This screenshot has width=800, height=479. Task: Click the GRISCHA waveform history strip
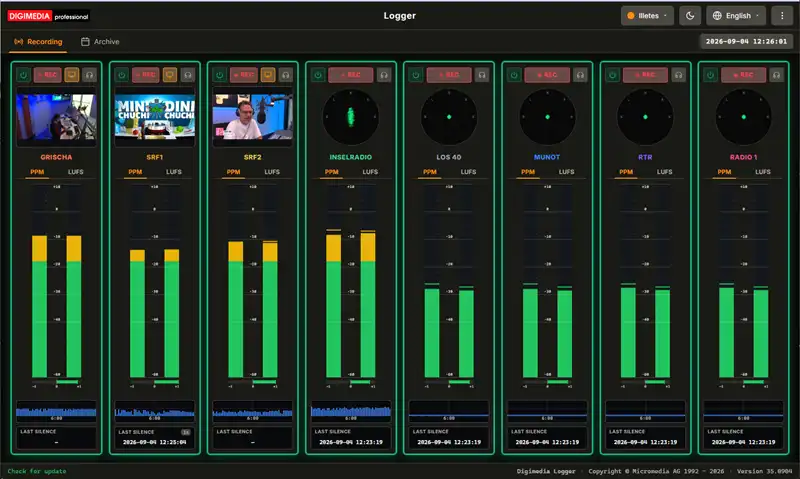56,411
